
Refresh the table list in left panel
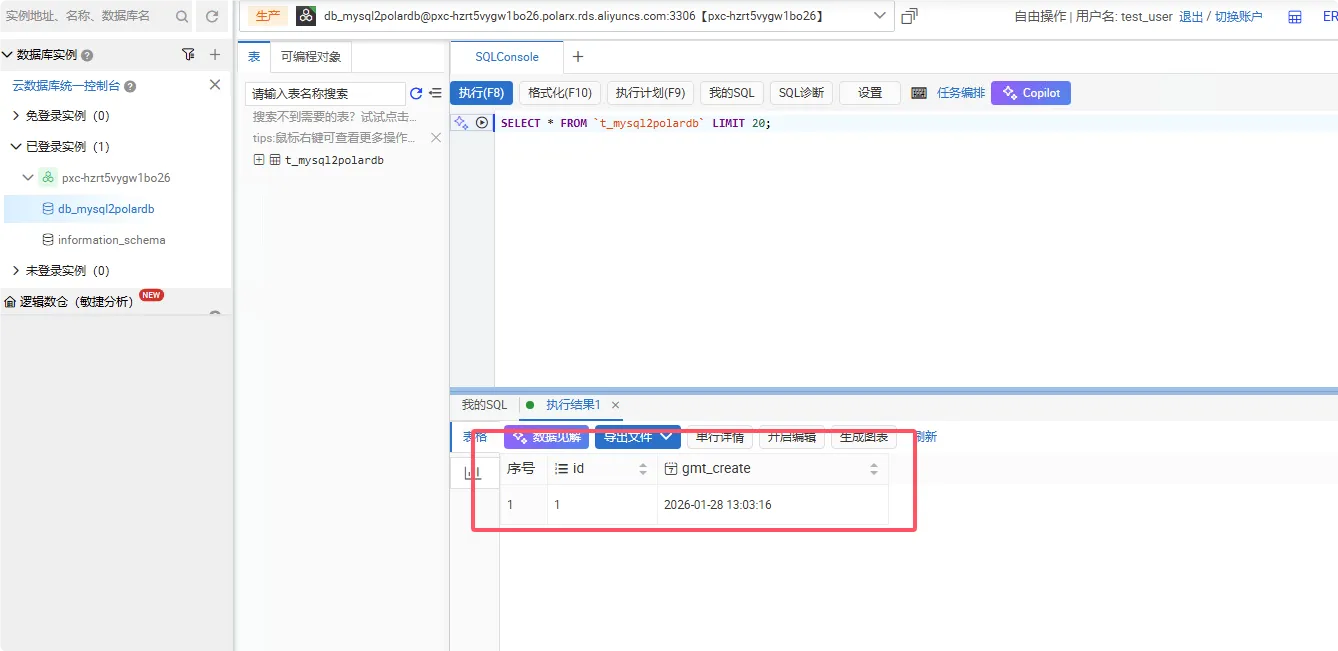pos(416,92)
